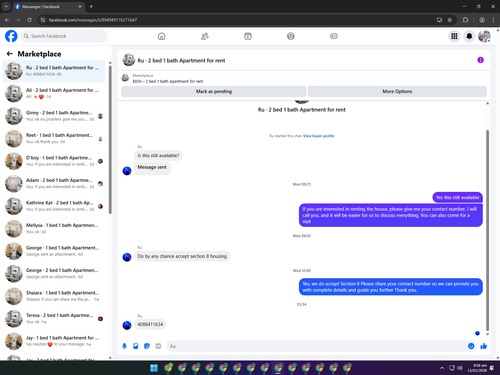Click the message input field Aa

317,346
